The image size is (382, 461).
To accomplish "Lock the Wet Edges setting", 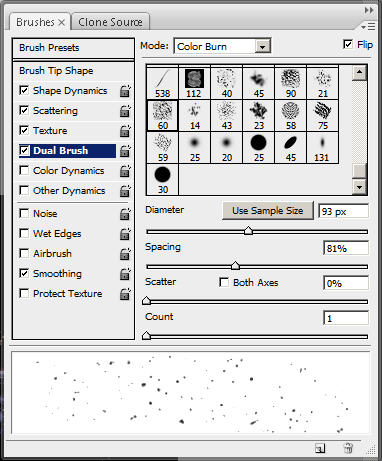I will click(x=125, y=234).
